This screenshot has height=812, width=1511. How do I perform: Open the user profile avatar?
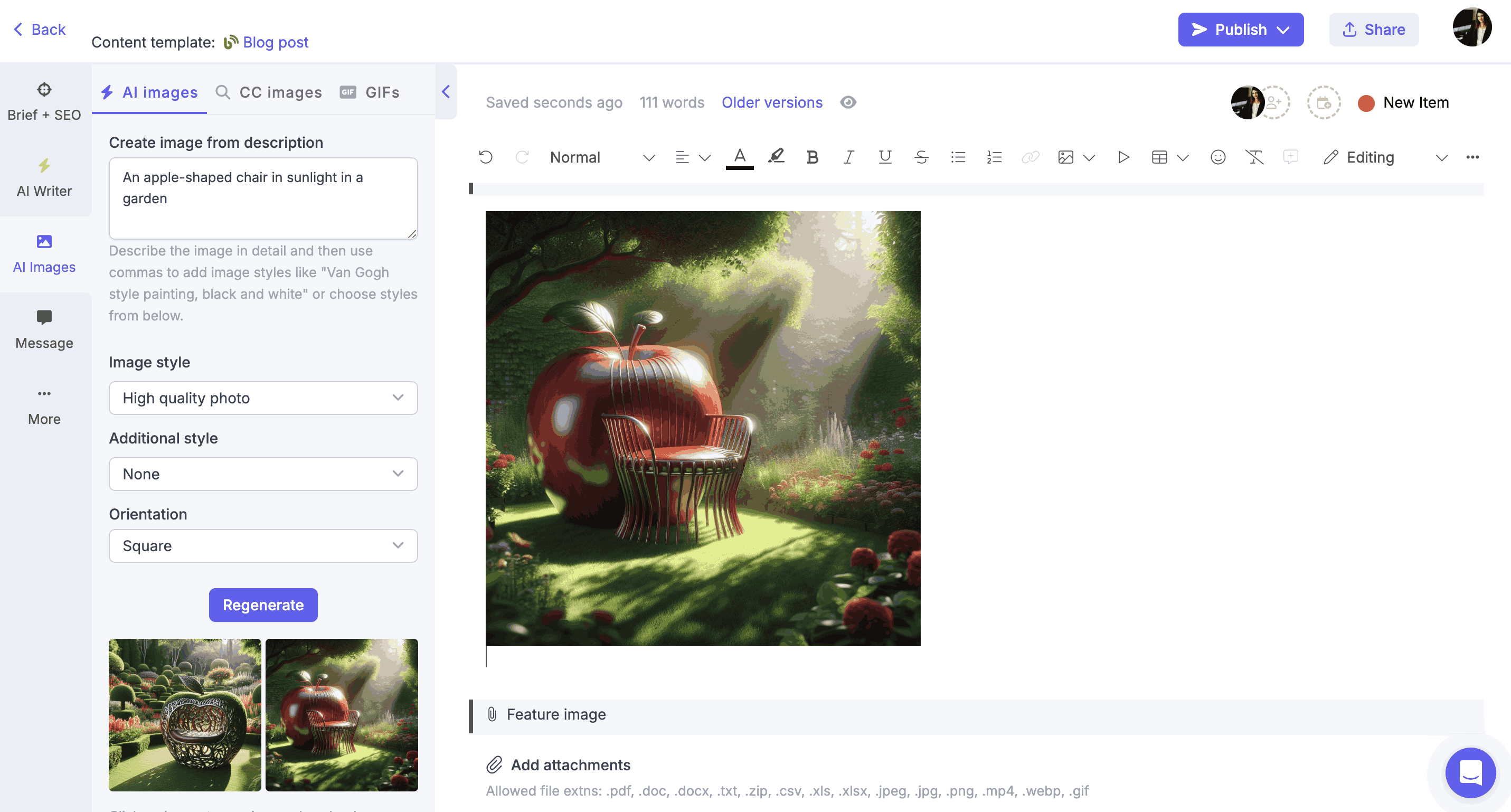pos(1472,27)
